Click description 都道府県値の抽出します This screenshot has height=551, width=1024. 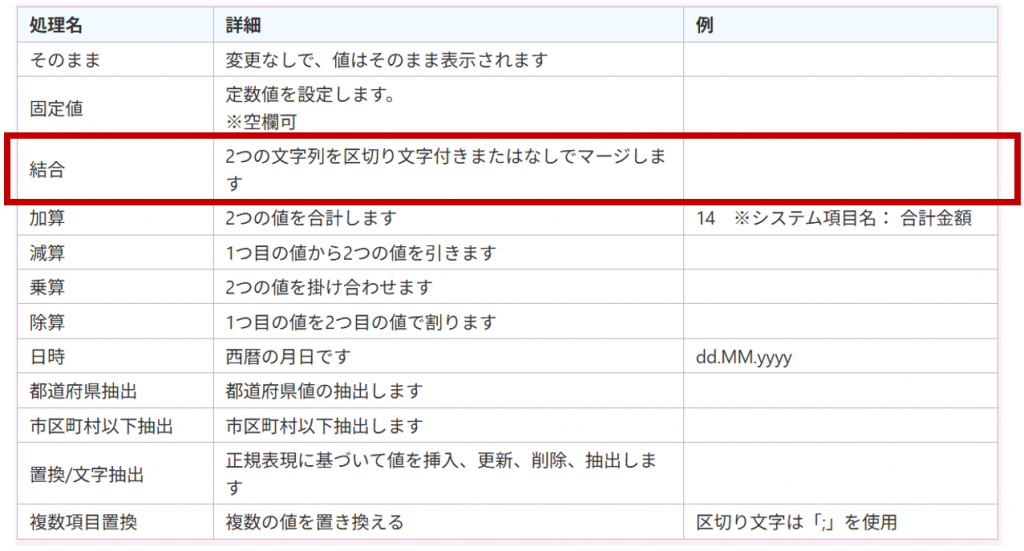coord(325,392)
